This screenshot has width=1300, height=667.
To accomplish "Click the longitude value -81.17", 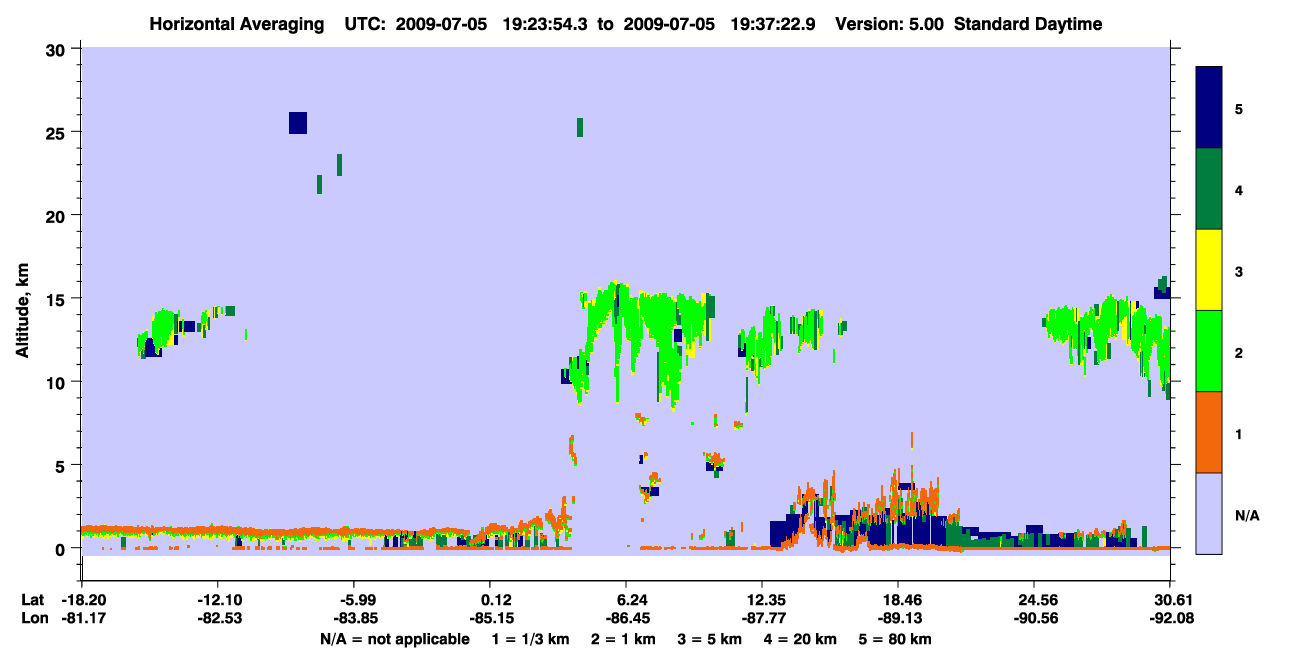I will pyautogui.click(x=82, y=619).
